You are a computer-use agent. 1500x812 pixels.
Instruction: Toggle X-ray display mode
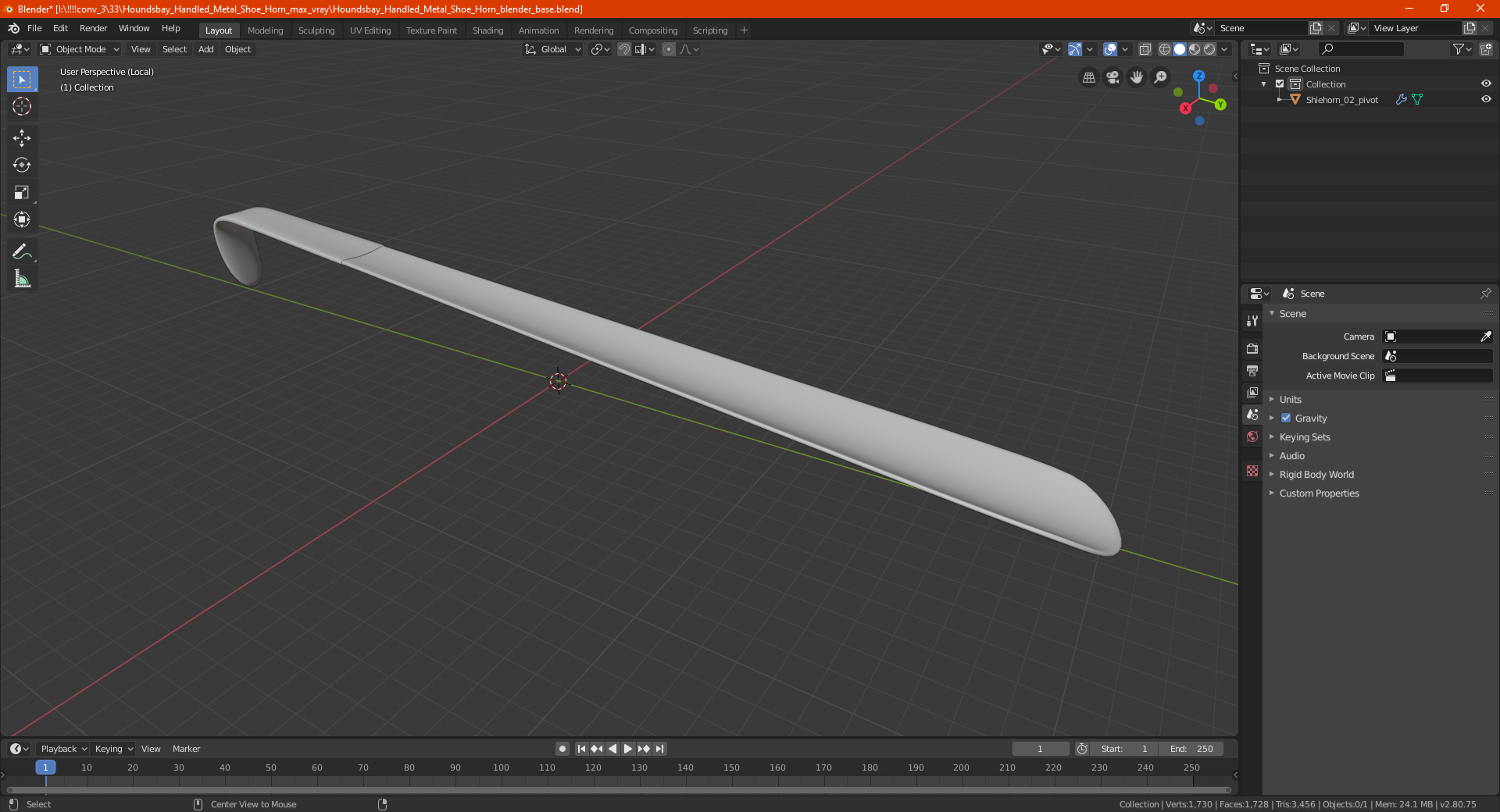pos(1145,49)
